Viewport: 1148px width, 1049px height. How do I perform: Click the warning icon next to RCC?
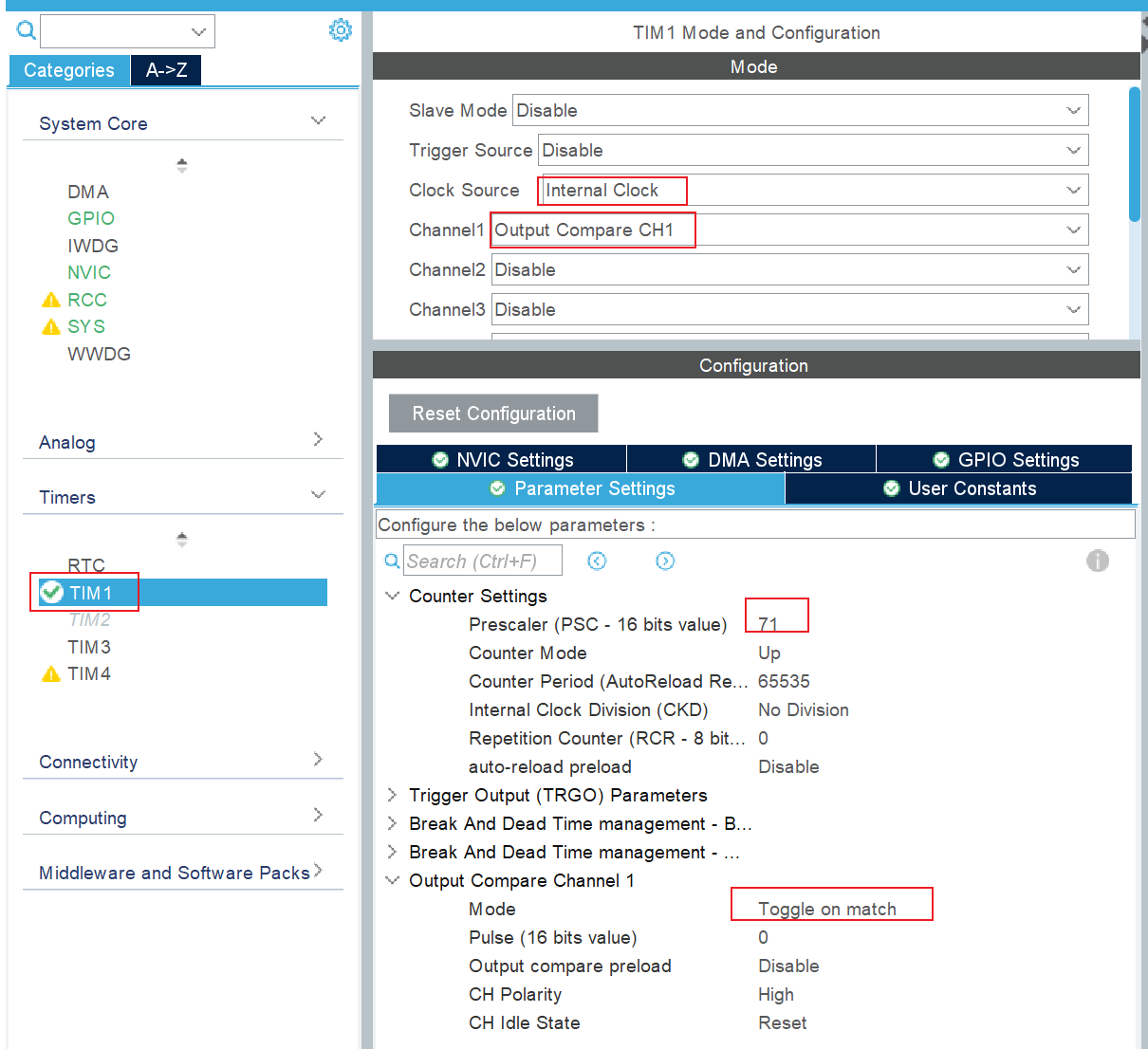51,300
